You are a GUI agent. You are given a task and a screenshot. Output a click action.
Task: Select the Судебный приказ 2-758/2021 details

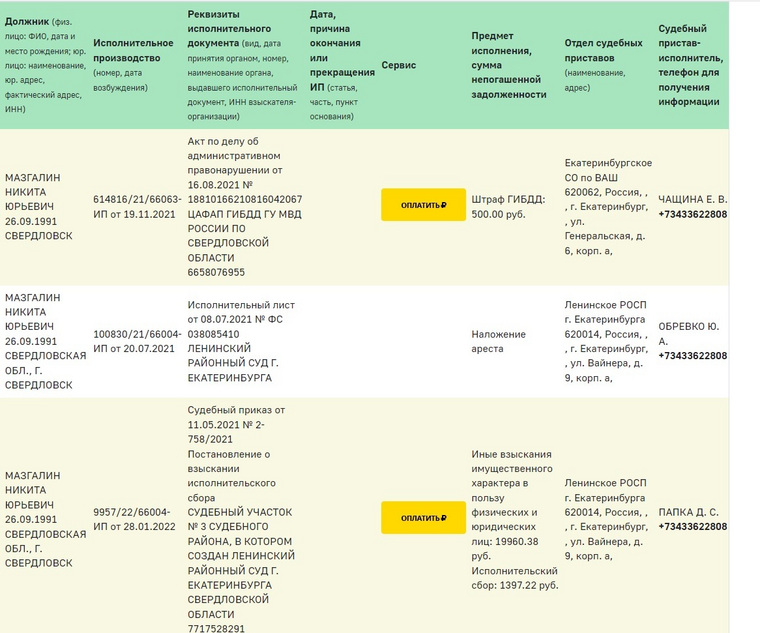click(241, 519)
